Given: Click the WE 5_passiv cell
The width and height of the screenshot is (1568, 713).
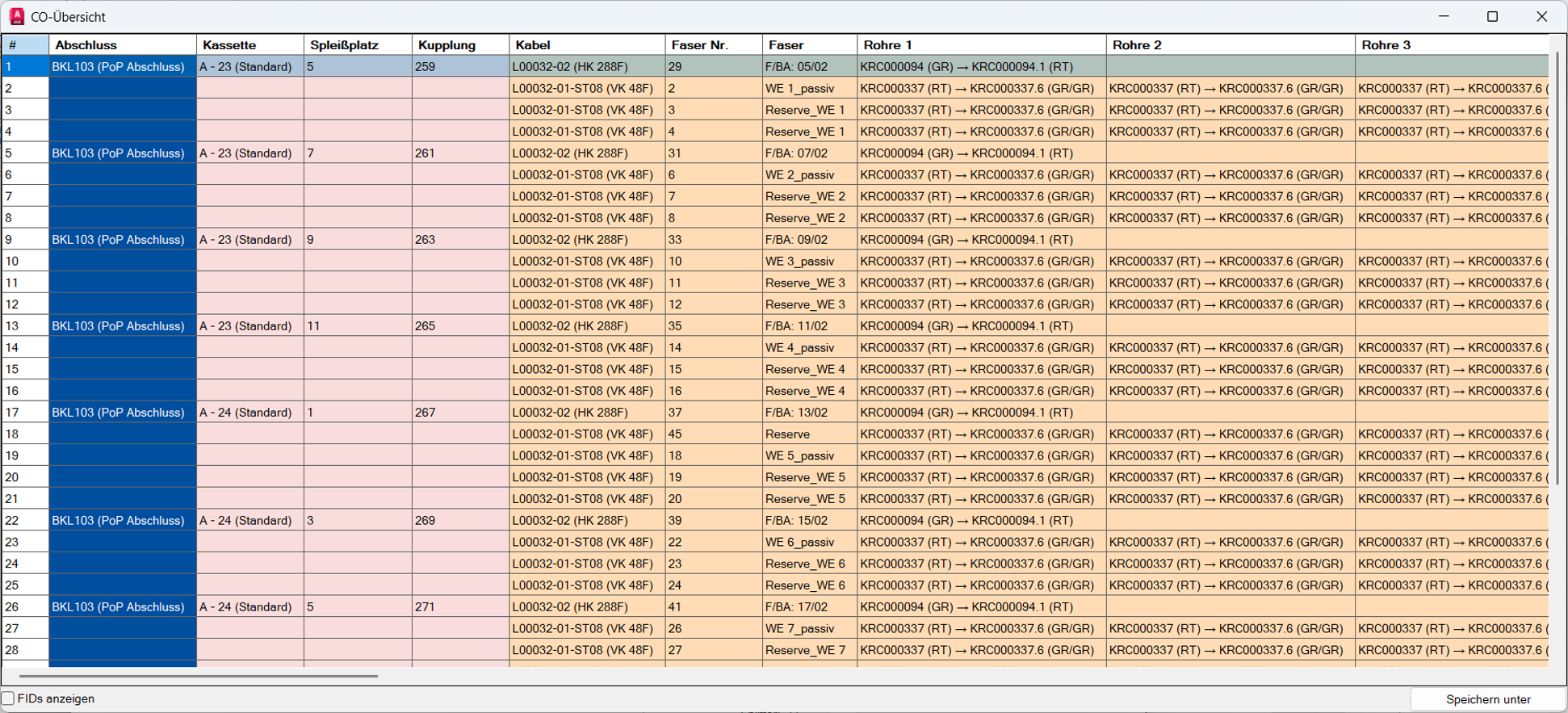Looking at the screenshot, I should (x=810, y=456).
